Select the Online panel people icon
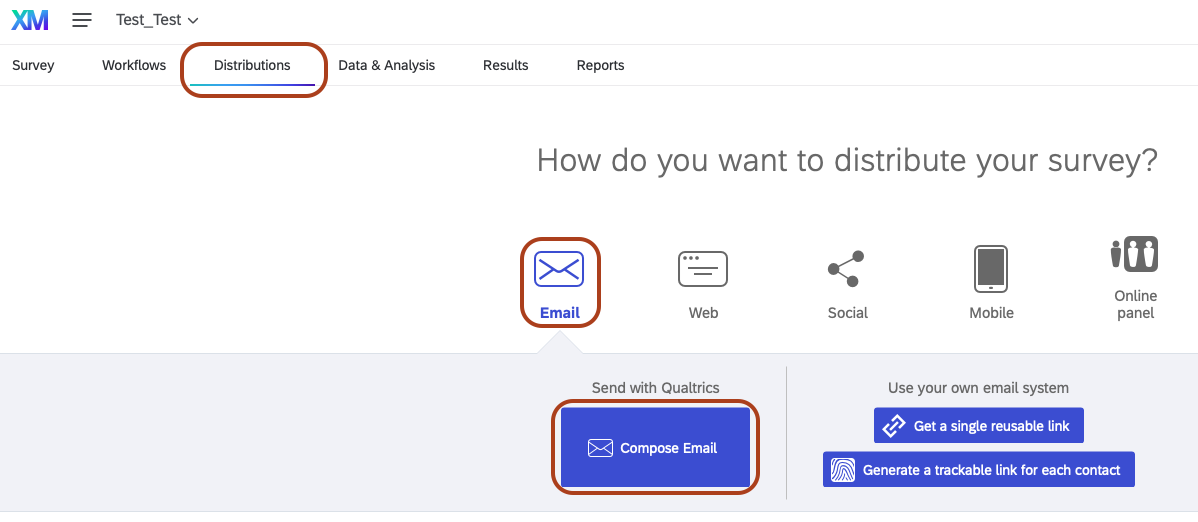This screenshot has height=522, width=1198. 1135,254
